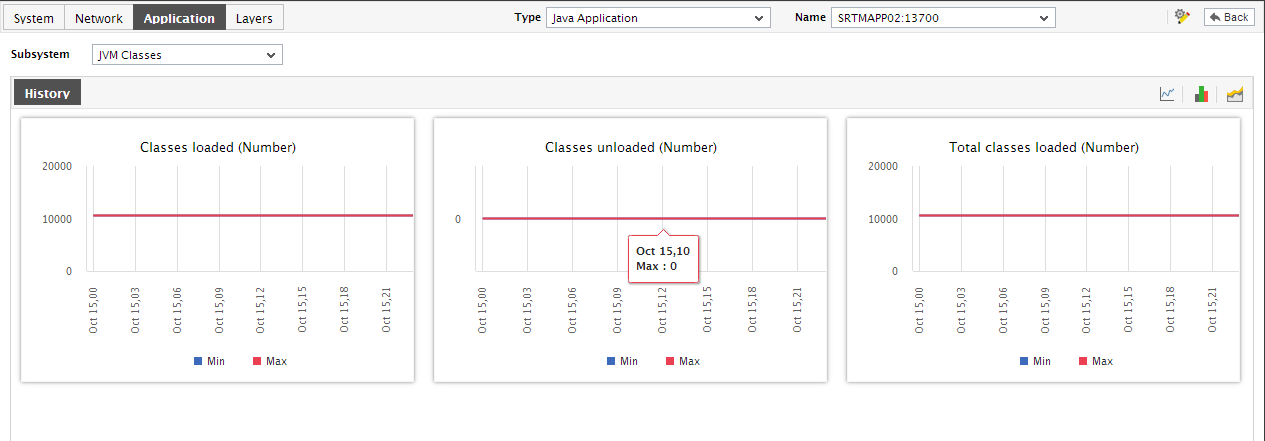
Task: Click the Subsystem label
Action: point(40,54)
